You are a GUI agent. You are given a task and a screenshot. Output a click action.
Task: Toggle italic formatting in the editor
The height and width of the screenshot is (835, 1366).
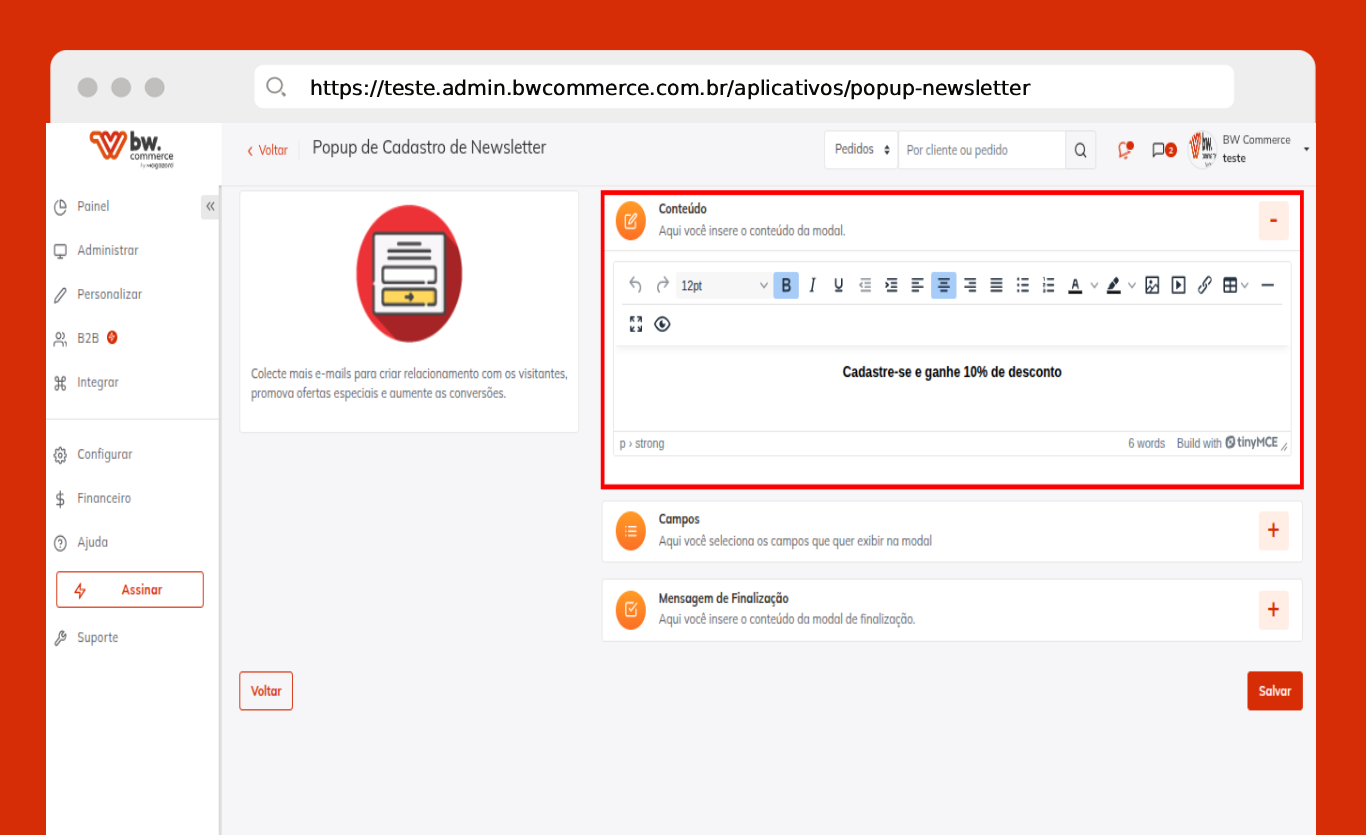(x=812, y=286)
